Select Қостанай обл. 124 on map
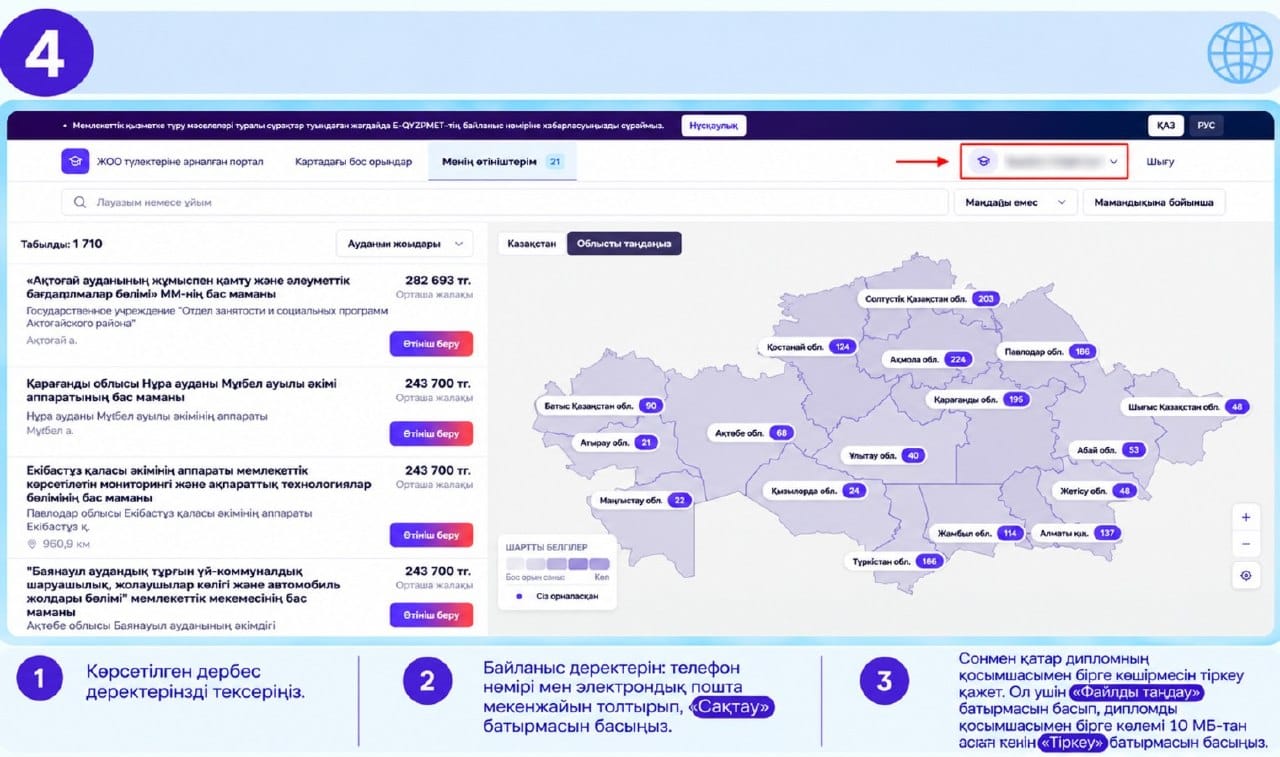The width and height of the screenshot is (1280, 757). coord(810,346)
